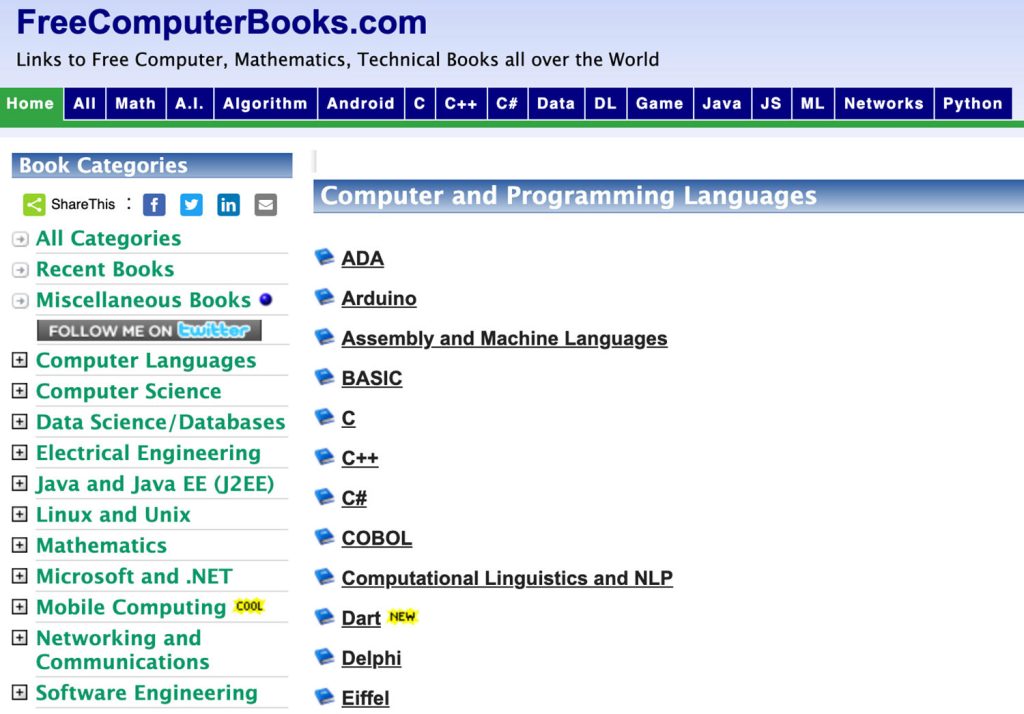
Task: Expand Computer Languages category
Action: pos(20,360)
